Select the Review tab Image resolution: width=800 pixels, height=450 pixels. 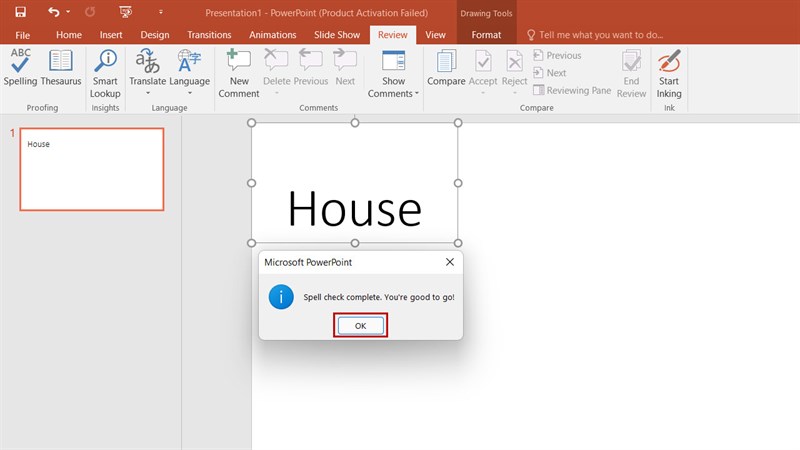[392, 35]
